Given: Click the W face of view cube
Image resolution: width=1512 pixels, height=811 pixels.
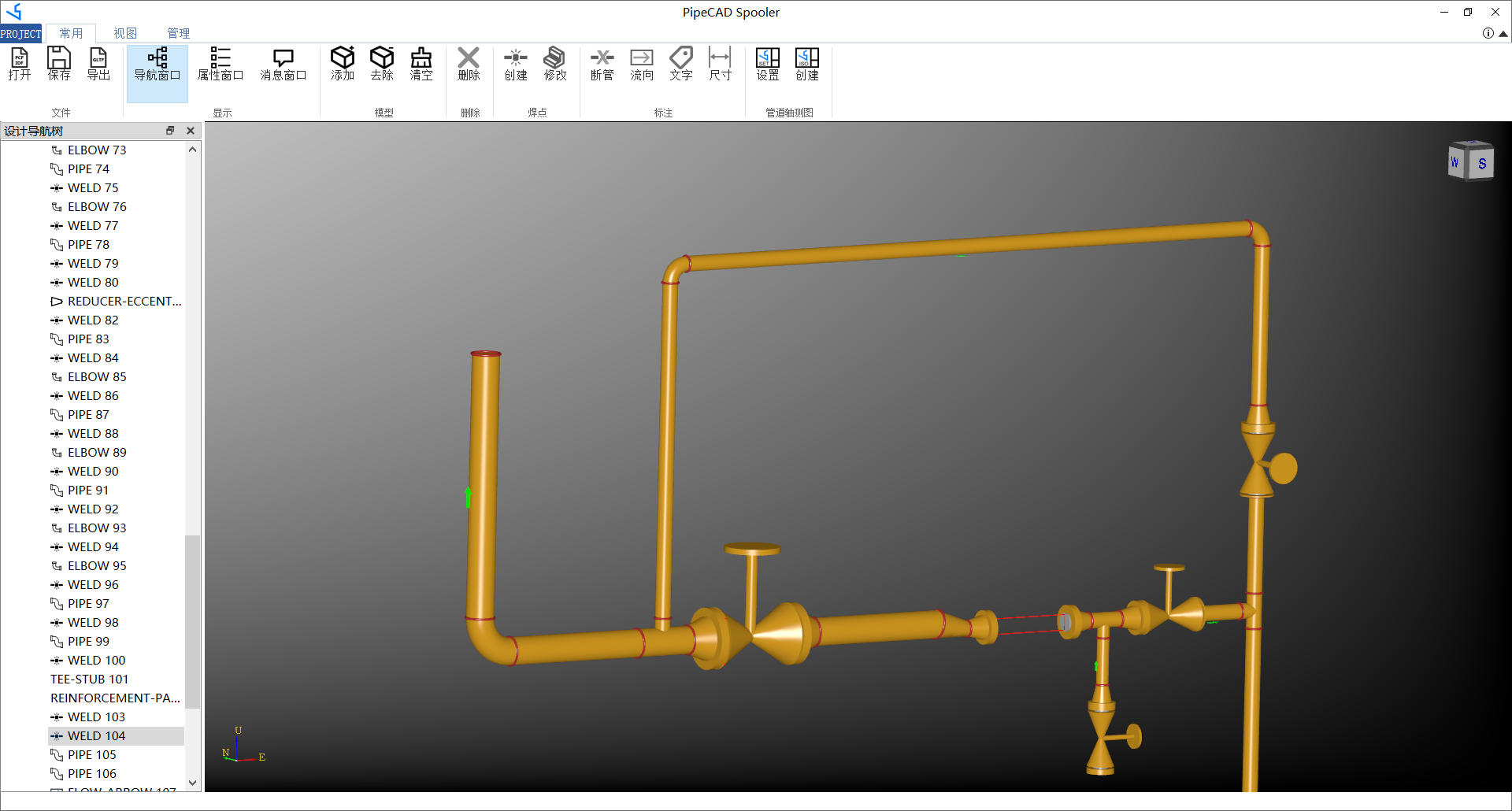Looking at the screenshot, I should [1456, 162].
